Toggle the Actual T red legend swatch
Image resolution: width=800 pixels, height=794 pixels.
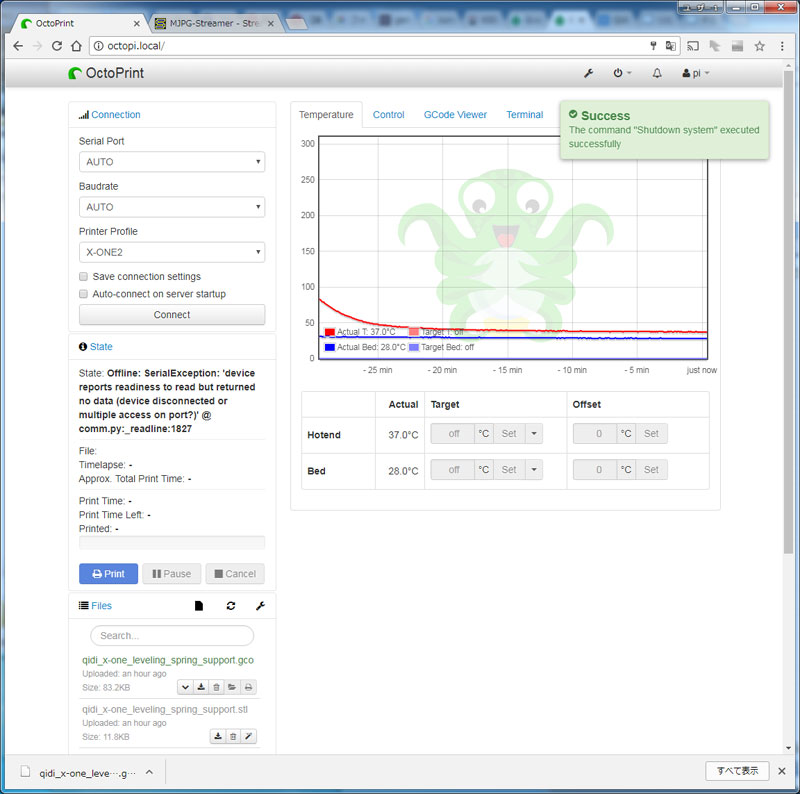tap(330, 332)
